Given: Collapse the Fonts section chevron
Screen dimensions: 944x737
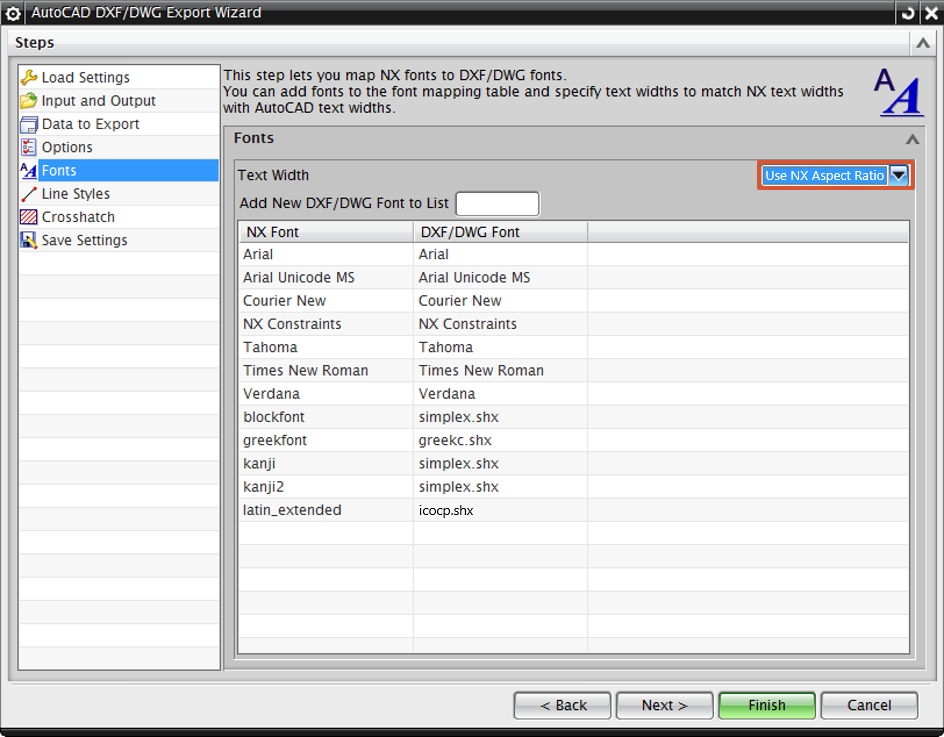Looking at the screenshot, I should point(911,139).
